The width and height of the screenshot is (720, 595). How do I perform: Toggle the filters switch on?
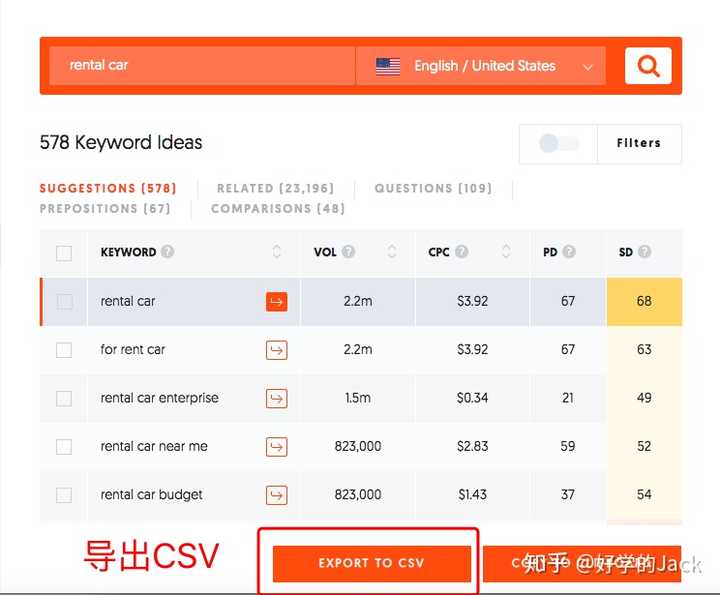[558, 143]
